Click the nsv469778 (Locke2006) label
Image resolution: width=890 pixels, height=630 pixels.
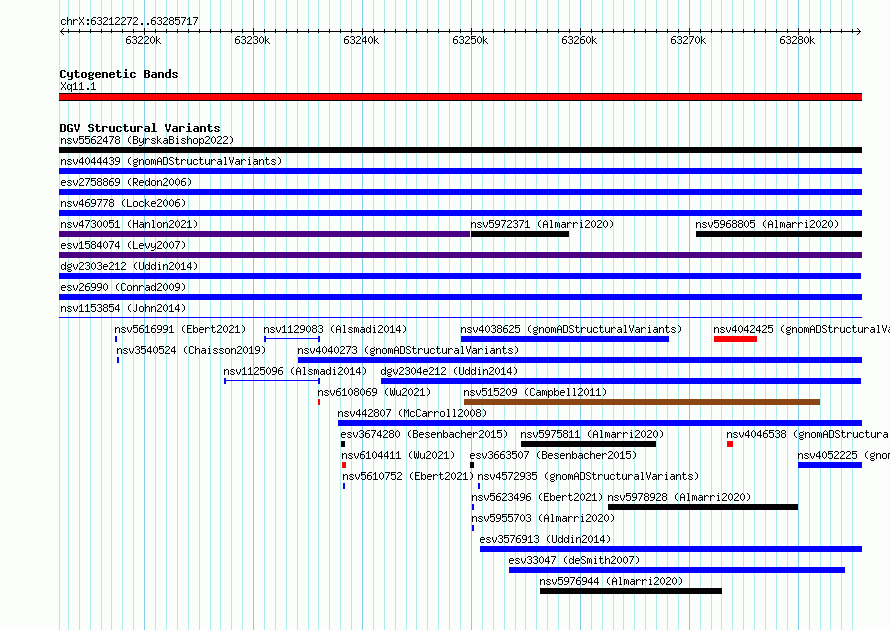click(x=123, y=203)
